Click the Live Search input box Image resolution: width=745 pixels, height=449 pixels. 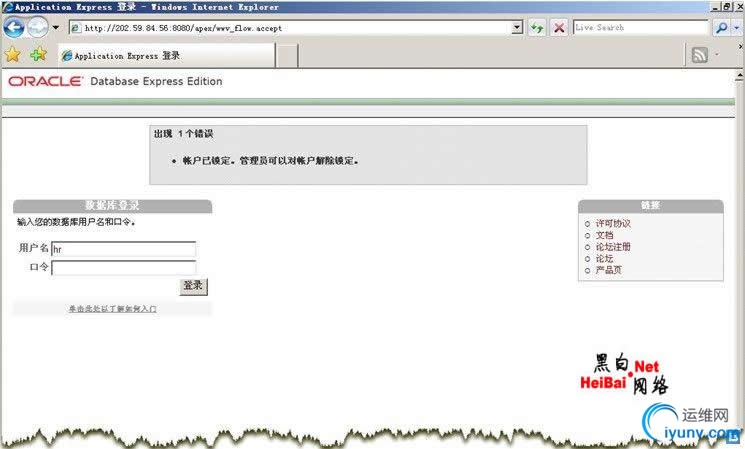(x=640, y=28)
